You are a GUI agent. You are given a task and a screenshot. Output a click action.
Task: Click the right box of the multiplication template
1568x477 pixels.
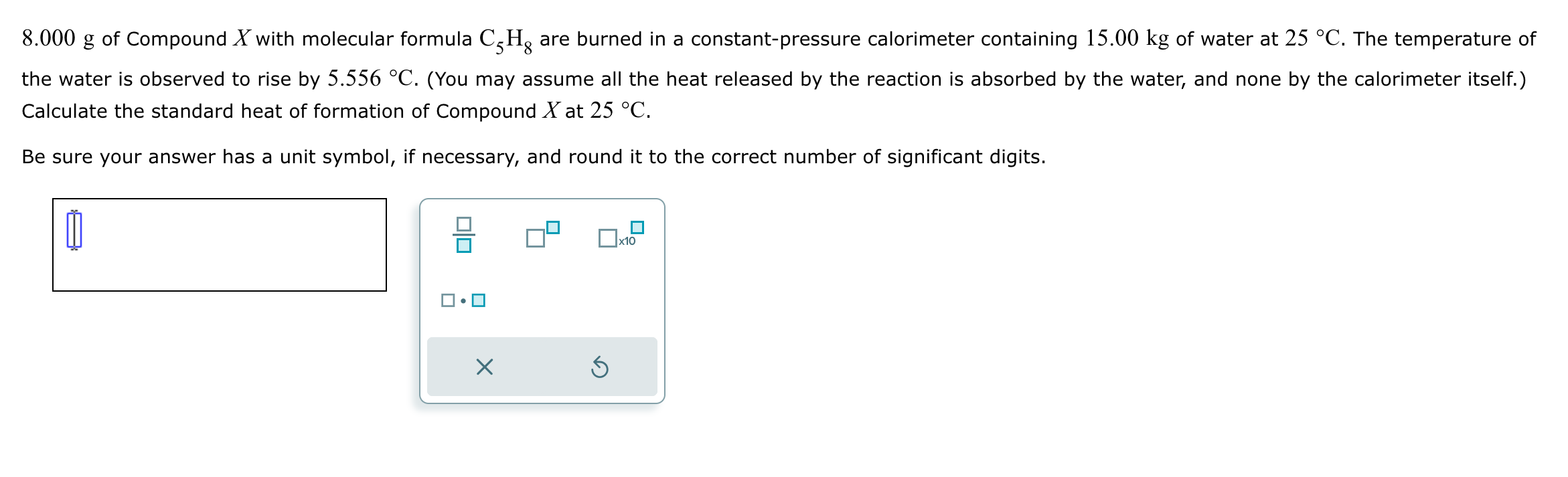click(x=479, y=300)
